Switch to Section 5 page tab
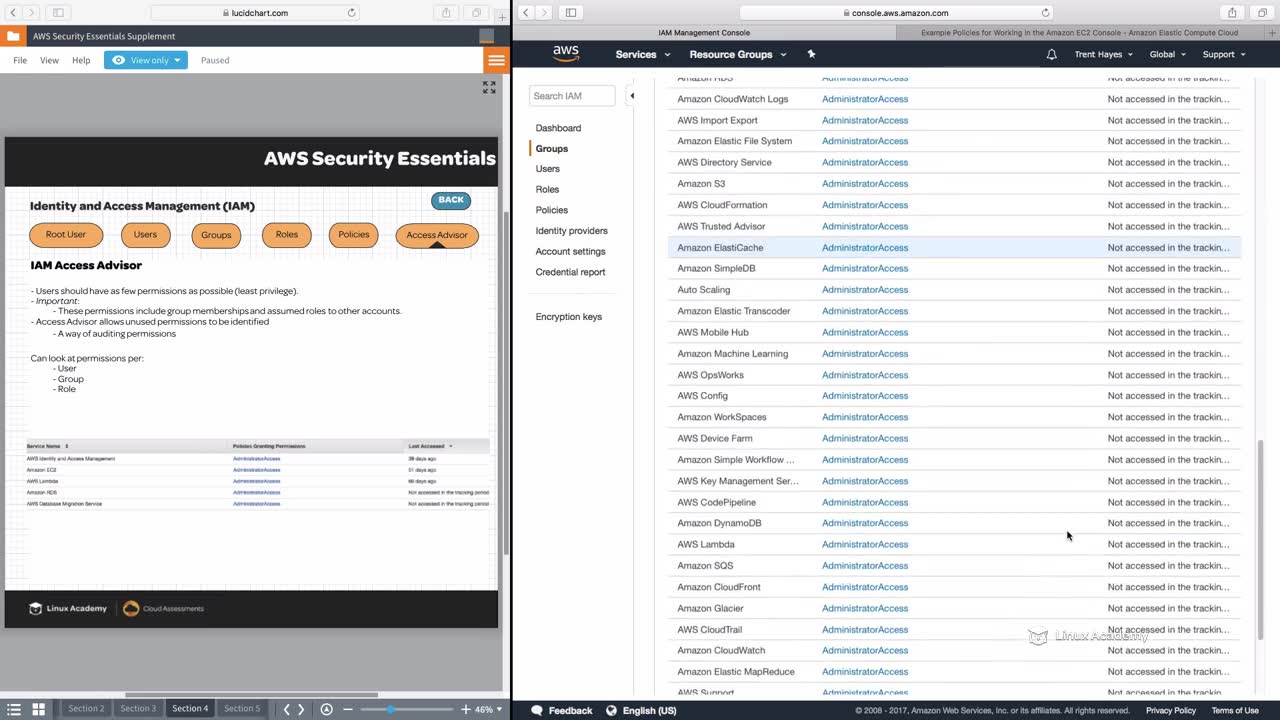Image resolution: width=1280 pixels, height=720 pixels. [241, 708]
